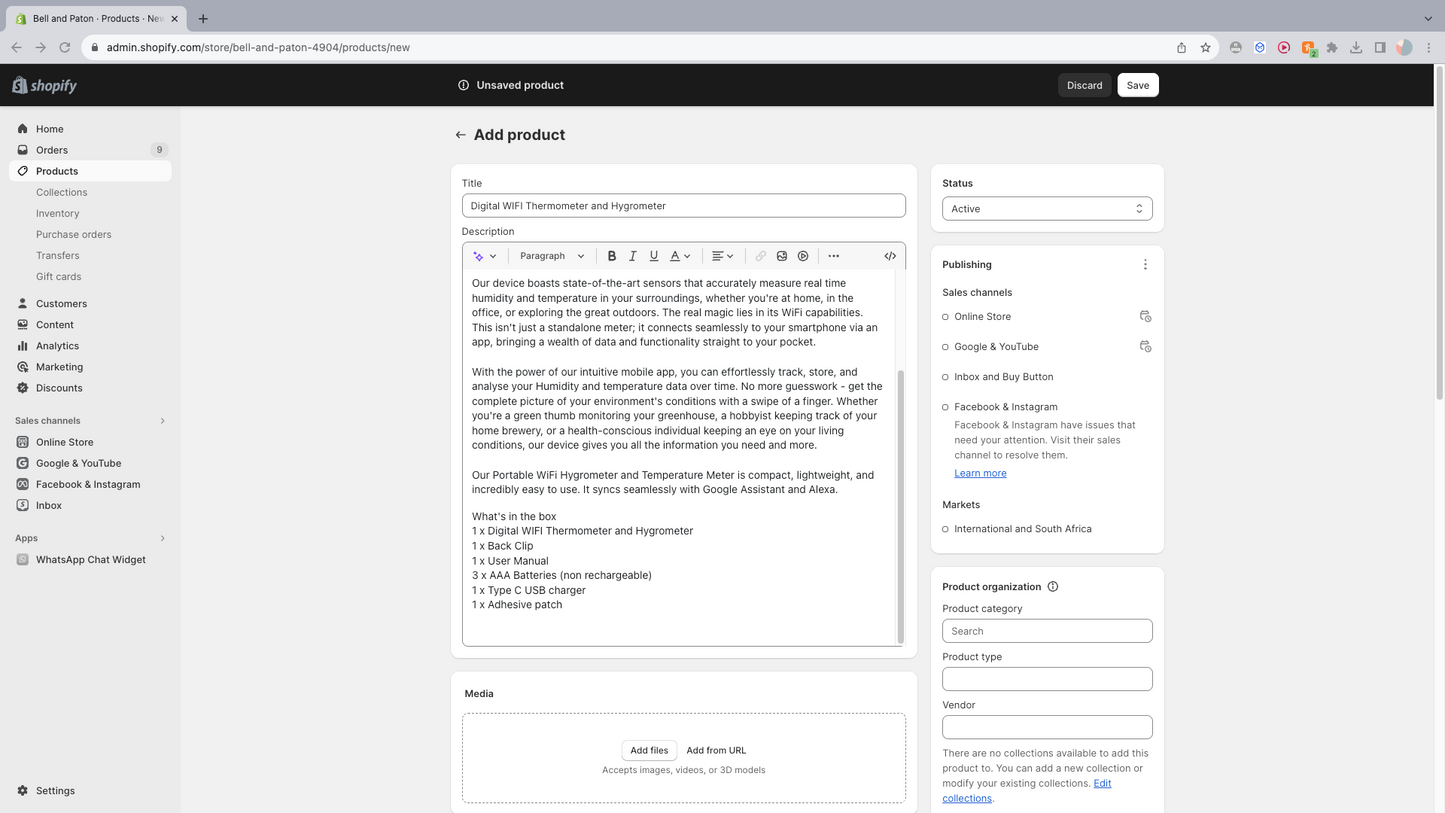This screenshot has width=1445, height=813.
Task: Click the insert image icon
Action: point(782,256)
